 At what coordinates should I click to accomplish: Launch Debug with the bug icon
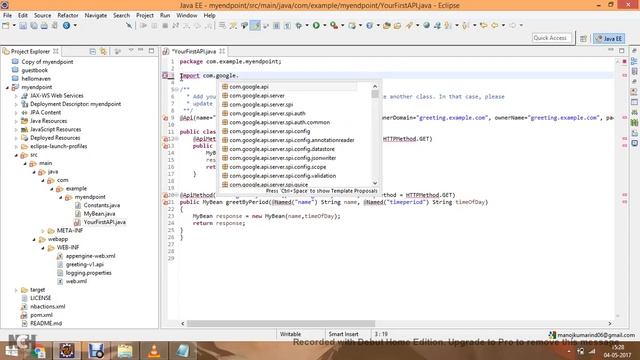click(x=299, y=25)
